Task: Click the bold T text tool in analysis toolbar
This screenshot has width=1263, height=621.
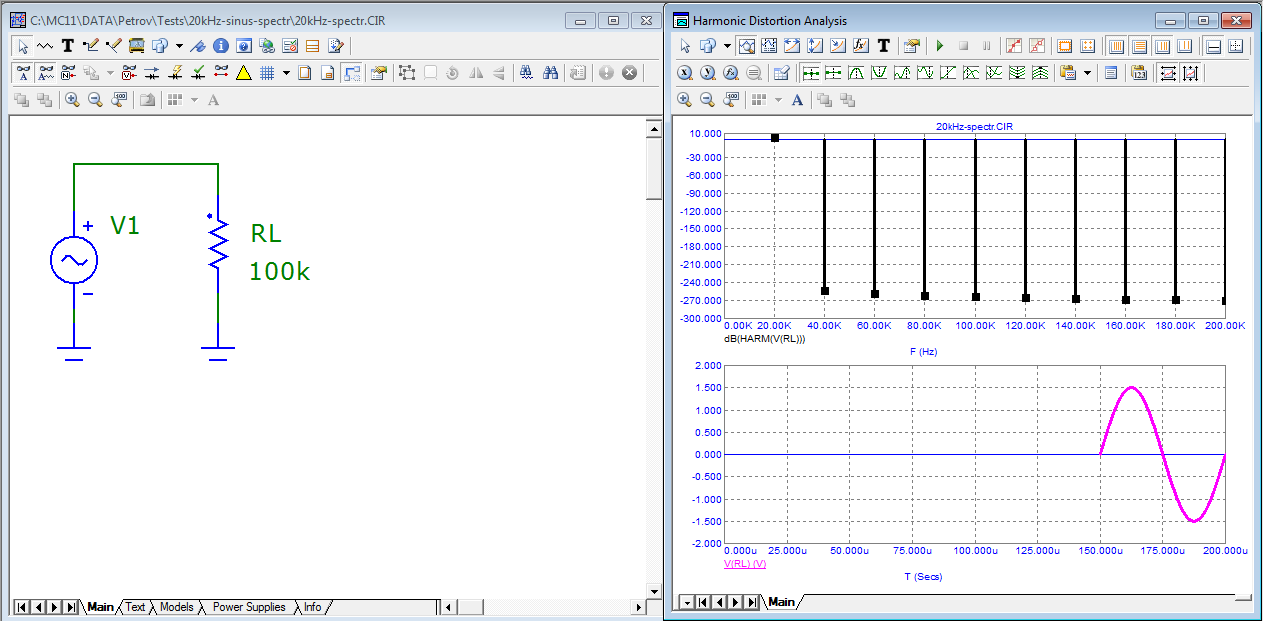Action: click(884, 46)
